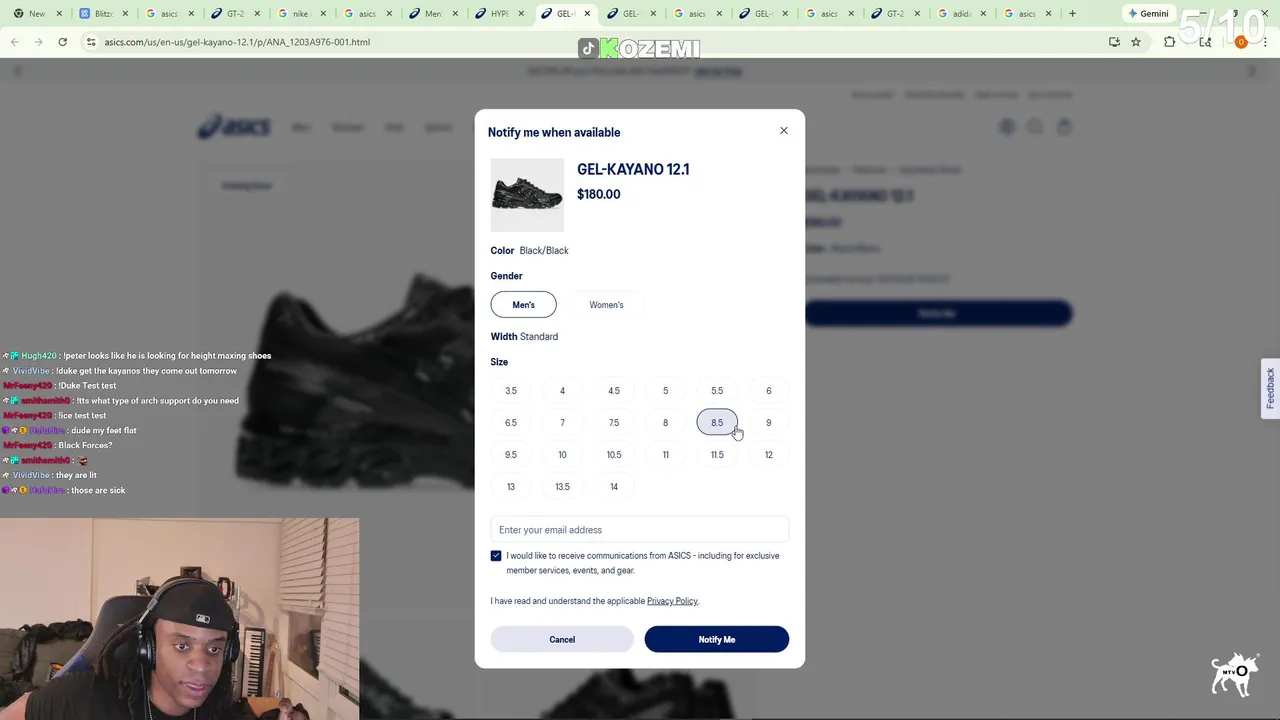
Task: Choose size 4.5
Action: pyautogui.click(x=614, y=391)
